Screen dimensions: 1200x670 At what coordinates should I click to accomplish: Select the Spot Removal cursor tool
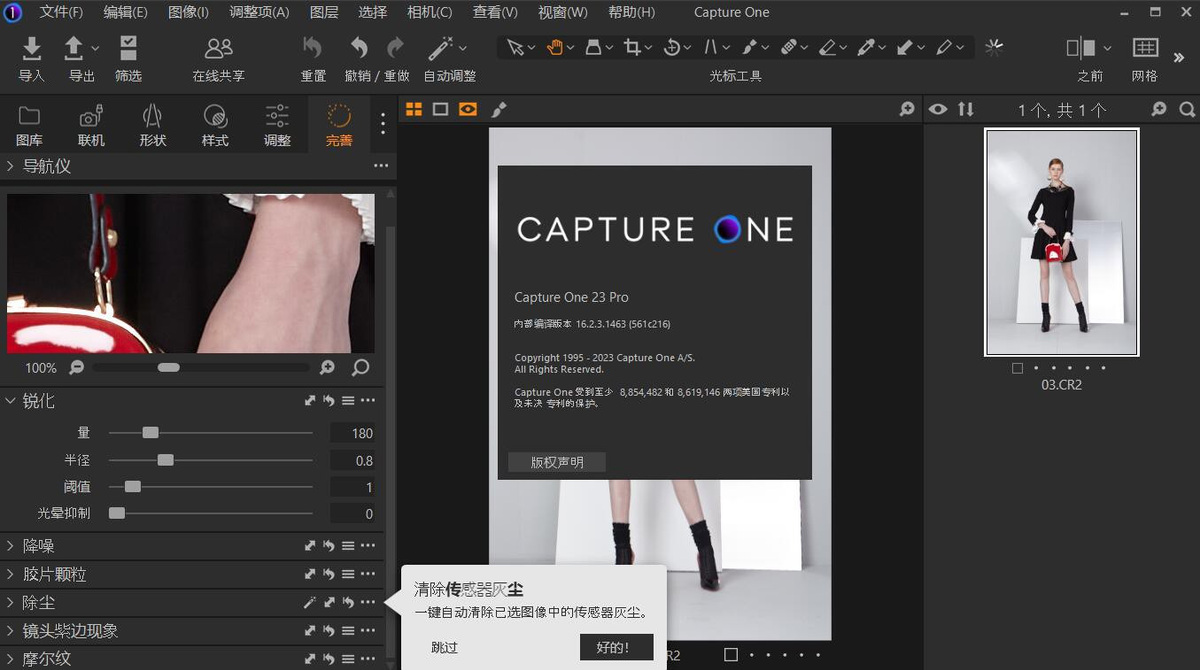pos(750,47)
